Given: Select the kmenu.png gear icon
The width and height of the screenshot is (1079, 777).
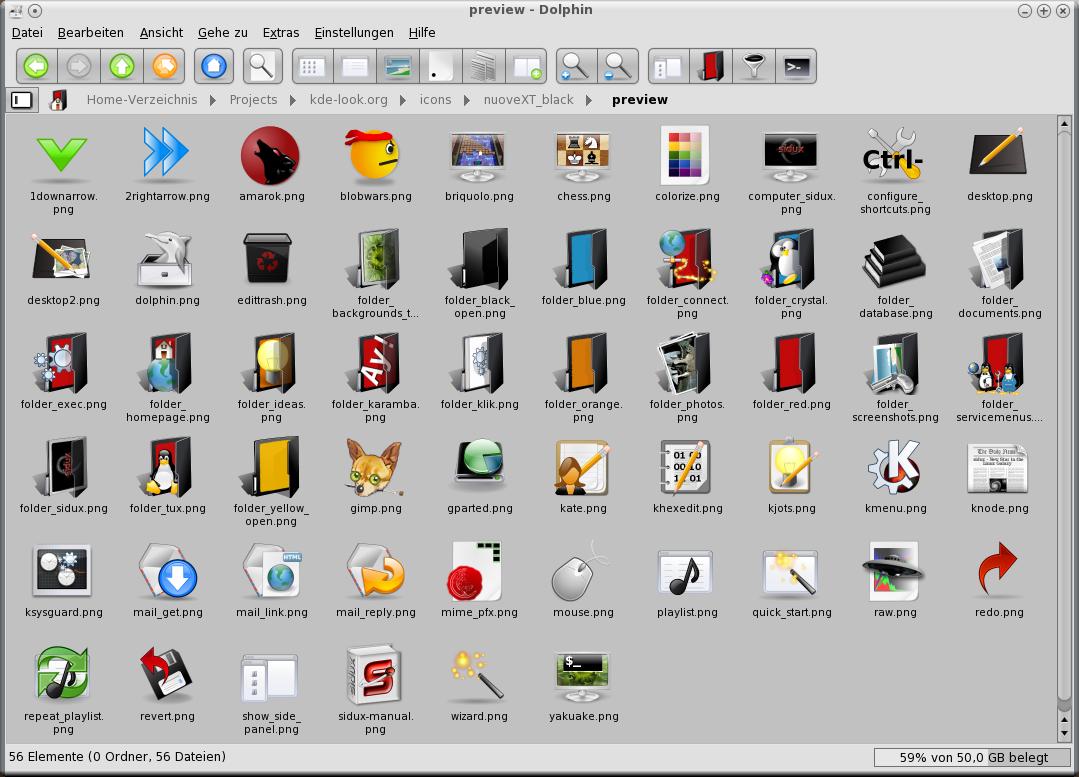Looking at the screenshot, I should [895, 467].
